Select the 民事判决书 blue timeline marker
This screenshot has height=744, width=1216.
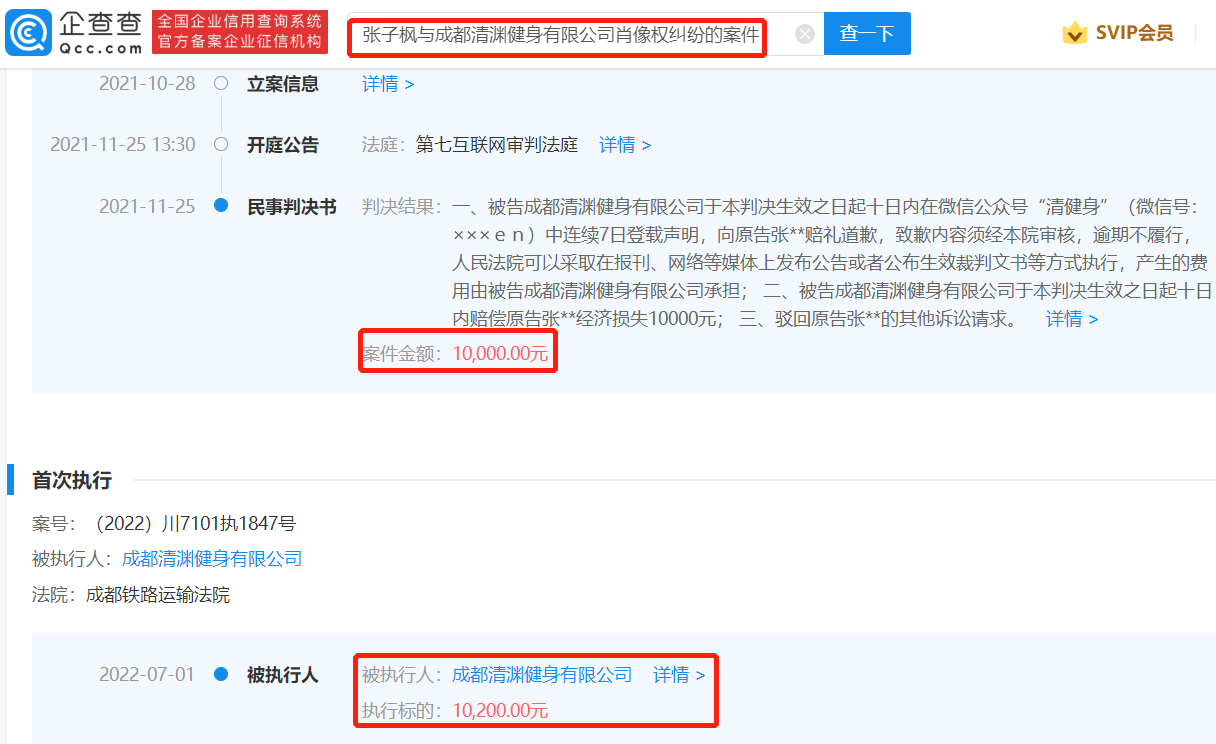(221, 207)
